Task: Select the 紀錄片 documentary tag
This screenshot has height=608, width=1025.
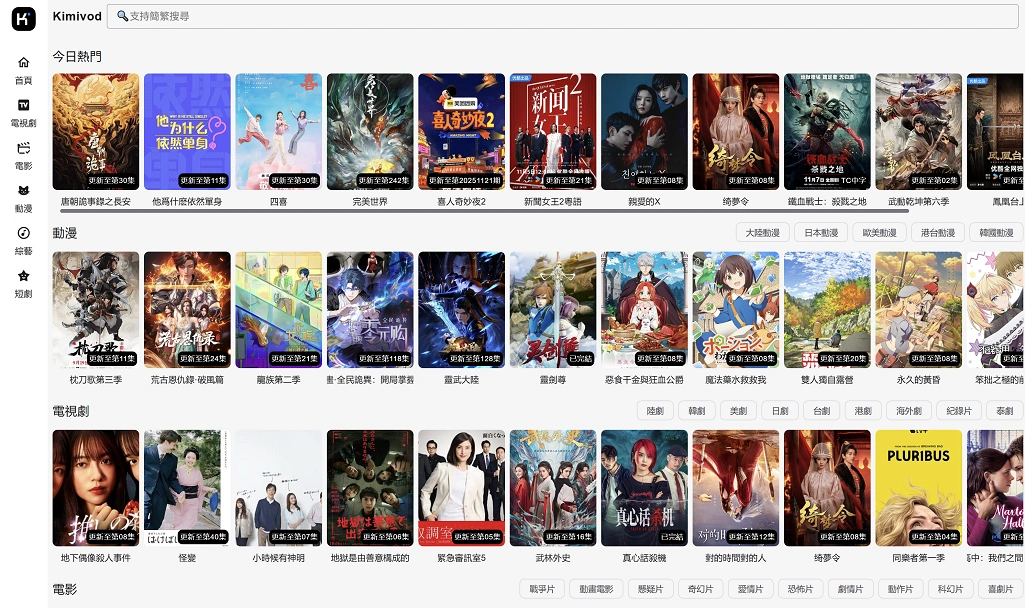Action: [x=958, y=411]
